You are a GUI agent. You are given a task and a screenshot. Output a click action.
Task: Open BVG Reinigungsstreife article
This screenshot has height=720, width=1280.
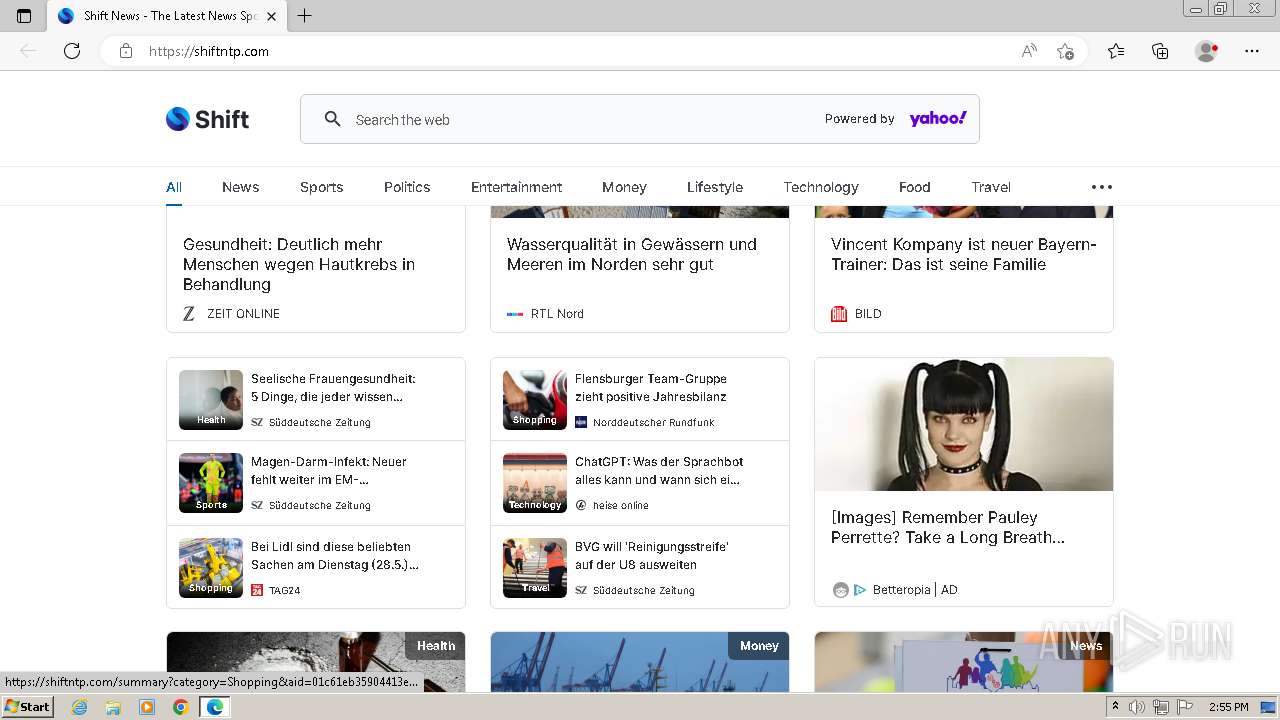tap(652, 556)
